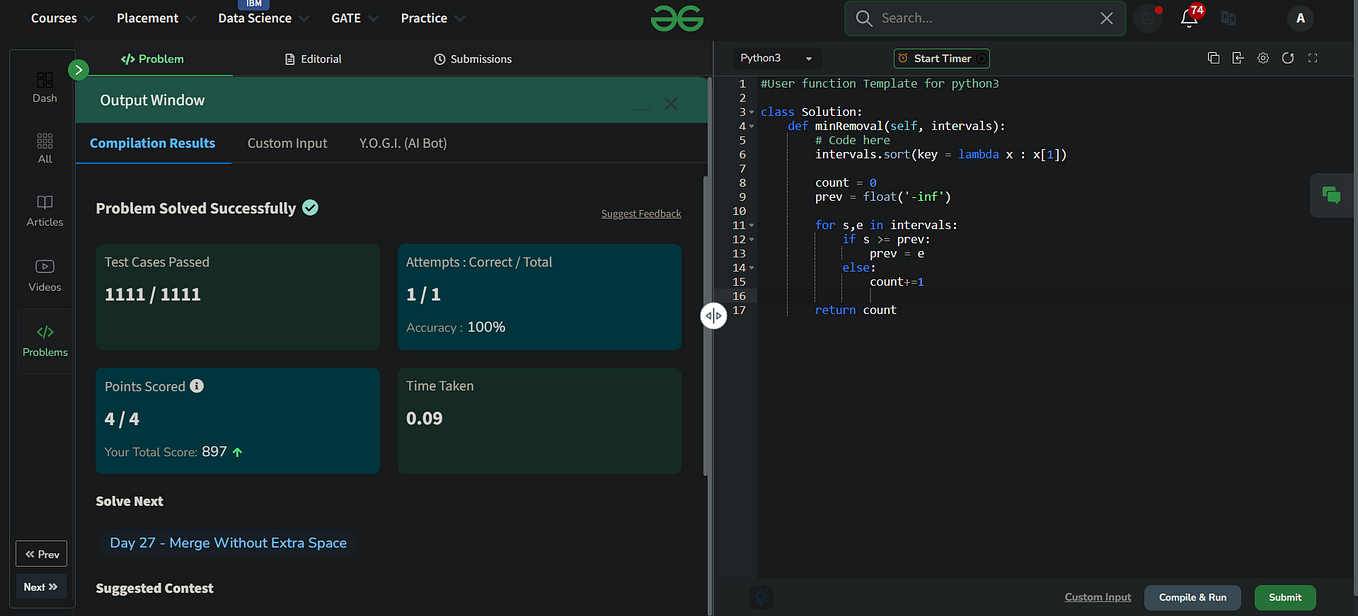Select Problems in the left sidebar
Image resolution: width=1358 pixels, height=616 pixels.
coord(44,340)
